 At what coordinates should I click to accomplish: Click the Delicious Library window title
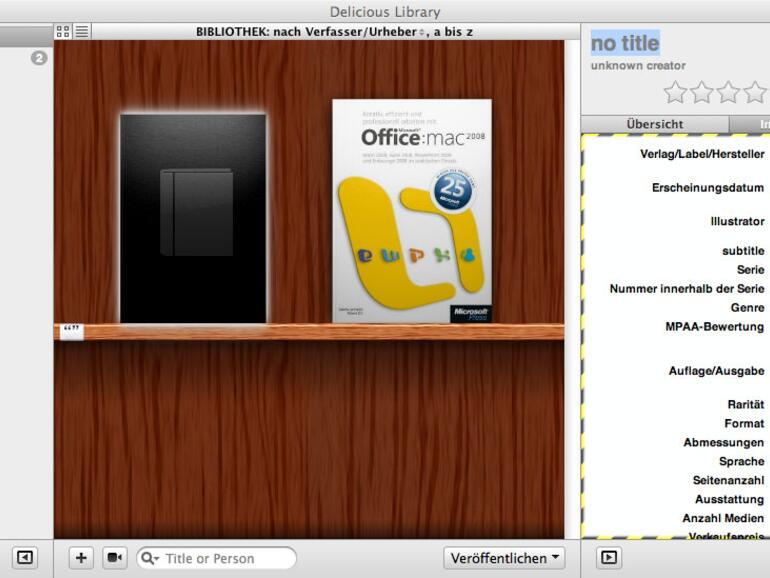coord(385,12)
